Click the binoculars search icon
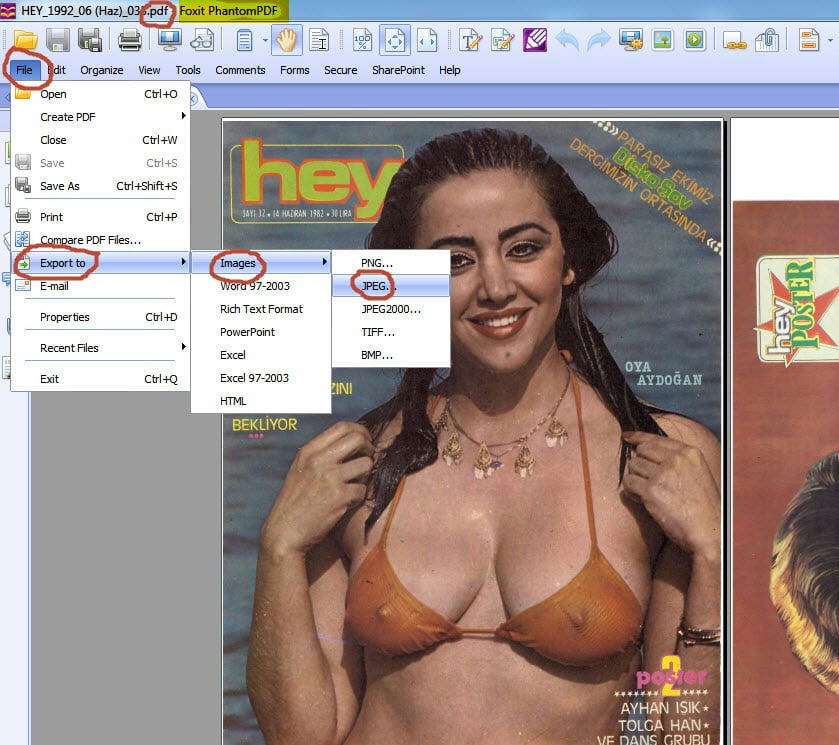 click(x=202, y=40)
